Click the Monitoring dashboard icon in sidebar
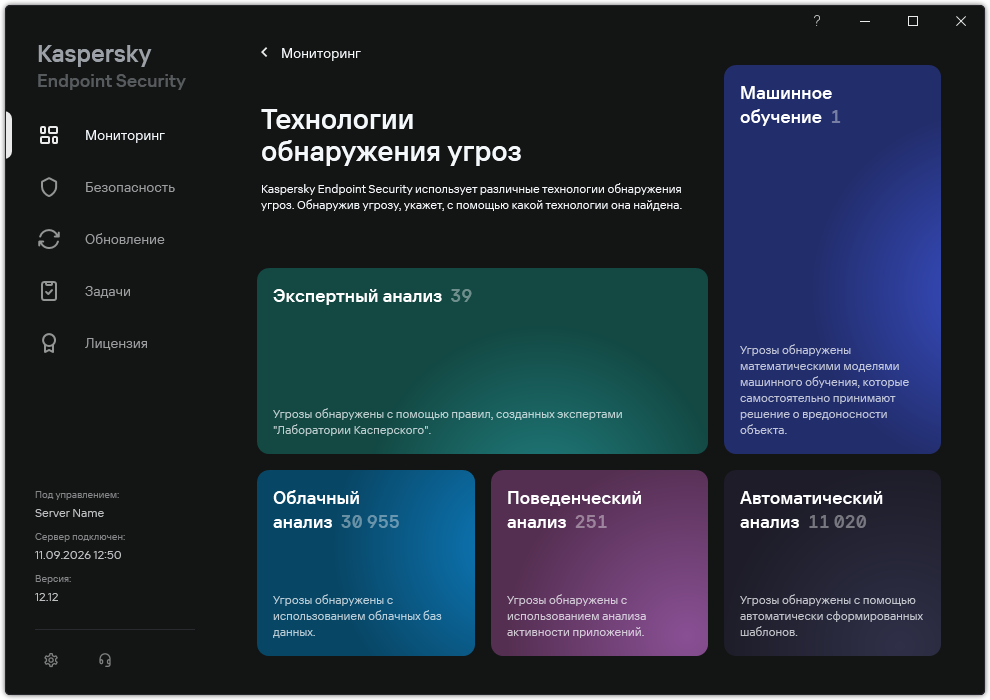 [x=49, y=135]
